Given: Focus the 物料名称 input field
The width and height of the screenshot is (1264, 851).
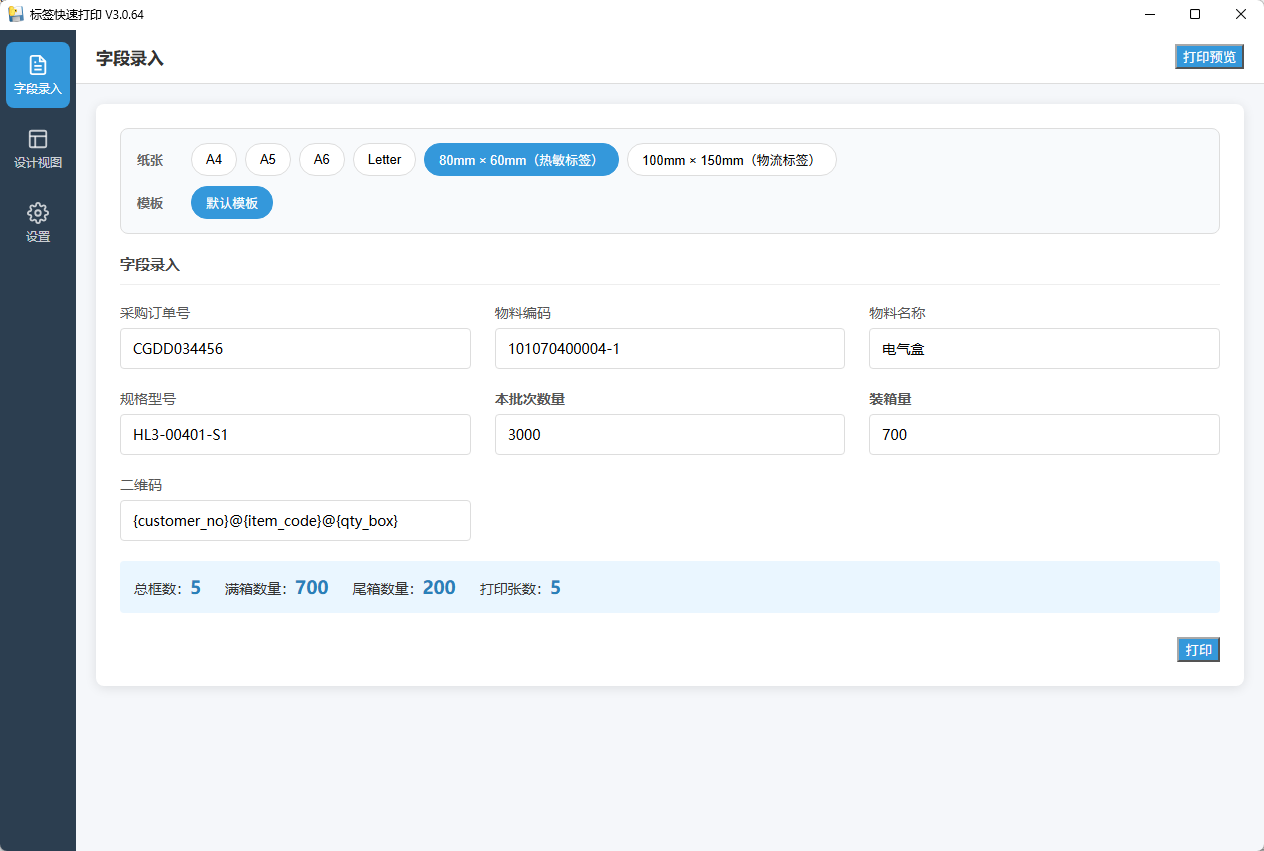Looking at the screenshot, I should pos(1044,349).
